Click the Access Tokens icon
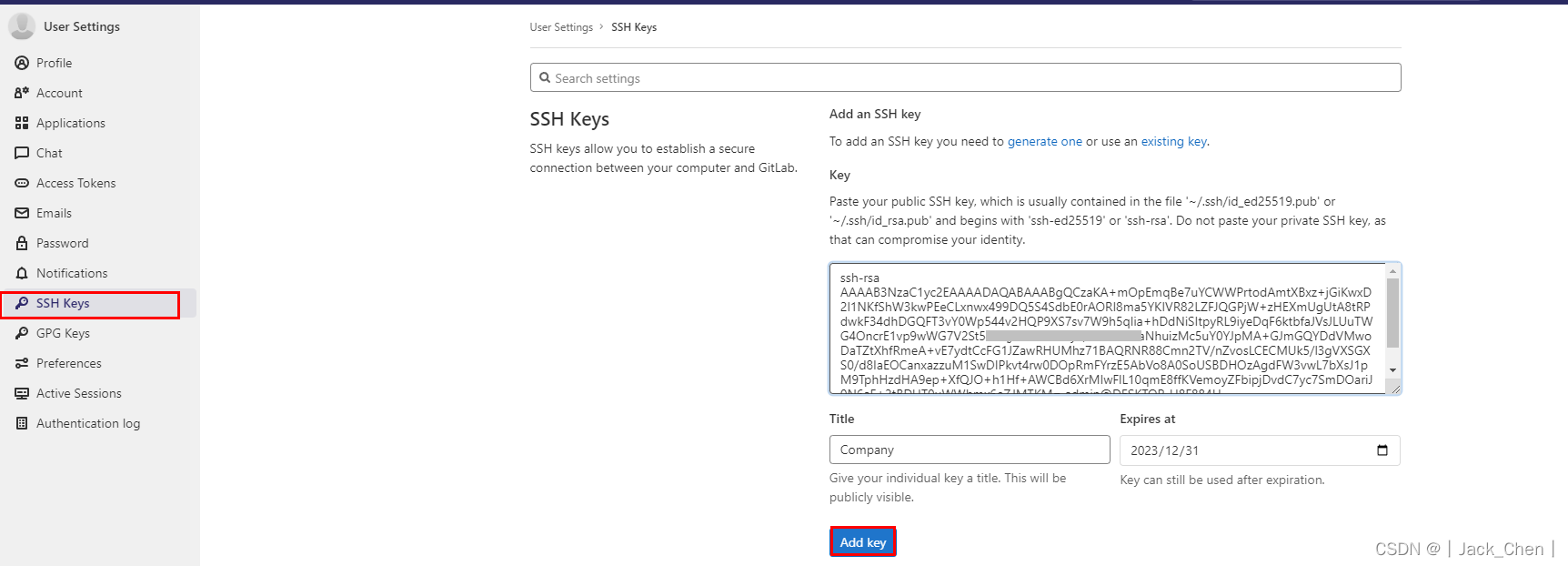This screenshot has width=1568, height=566. [22, 183]
